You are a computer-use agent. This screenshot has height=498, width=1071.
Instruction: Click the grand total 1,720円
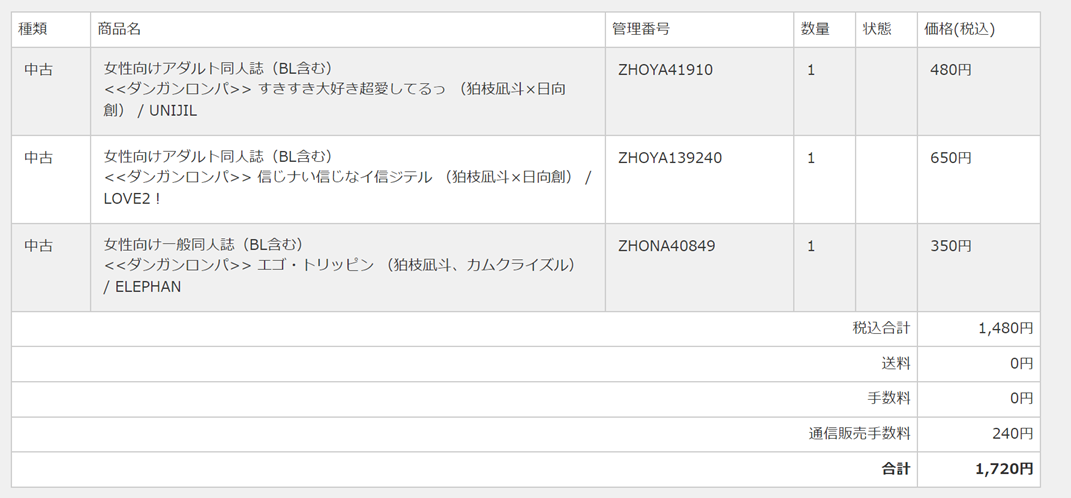pyautogui.click(x=1004, y=469)
